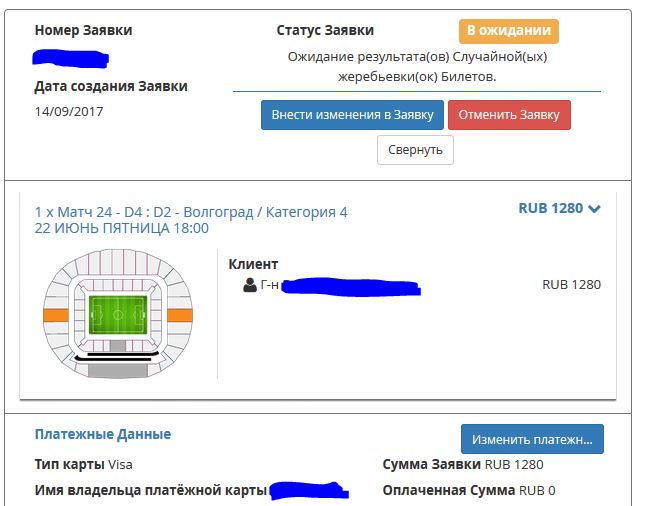
Task: Click the В ожидании status badge
Action: (x=509, y=31)
